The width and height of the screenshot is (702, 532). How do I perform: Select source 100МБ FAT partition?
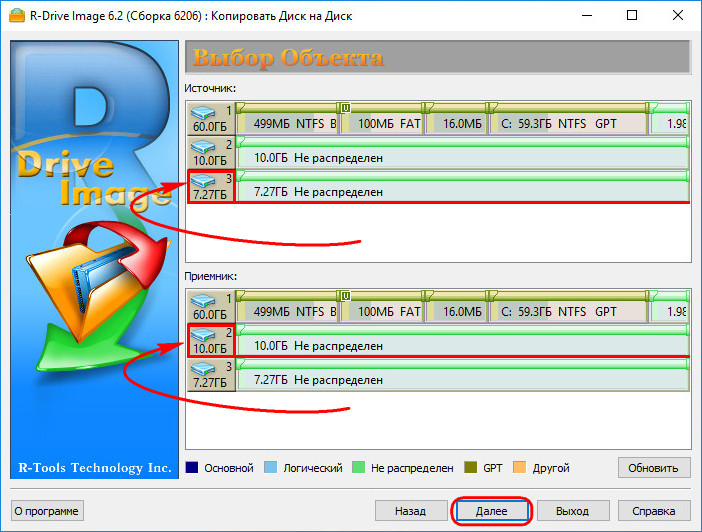pyautogui.click(x=382, y=124)
